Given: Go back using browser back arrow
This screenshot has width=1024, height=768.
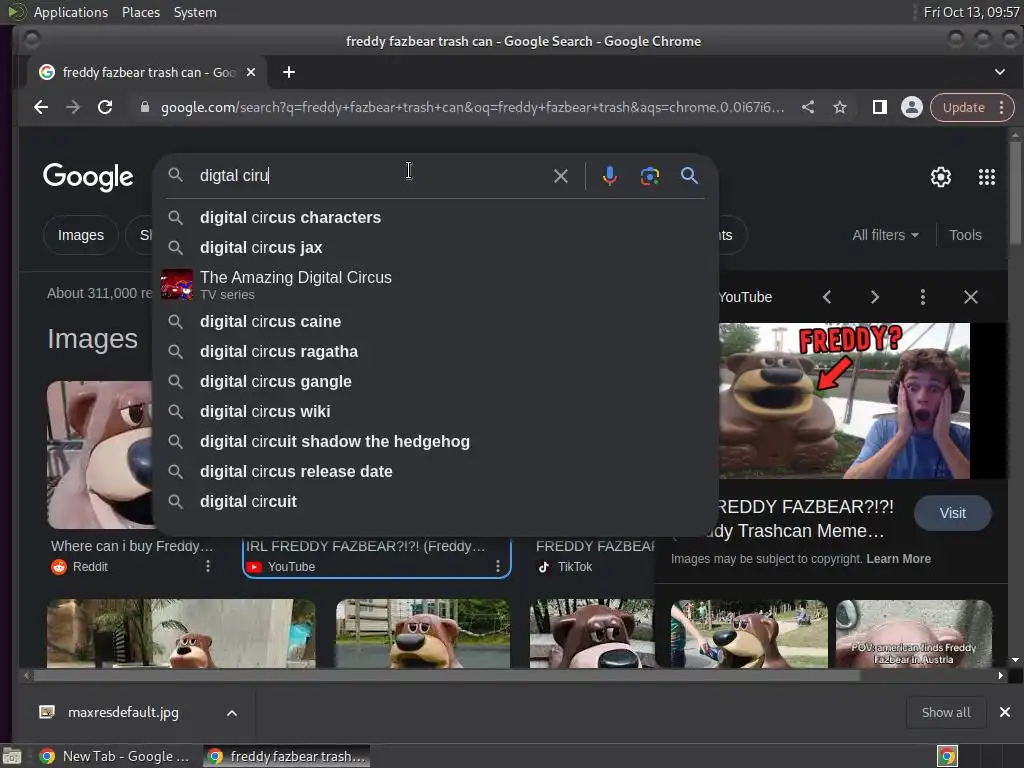Looking at the screenshot, I should tap(40, 107).
